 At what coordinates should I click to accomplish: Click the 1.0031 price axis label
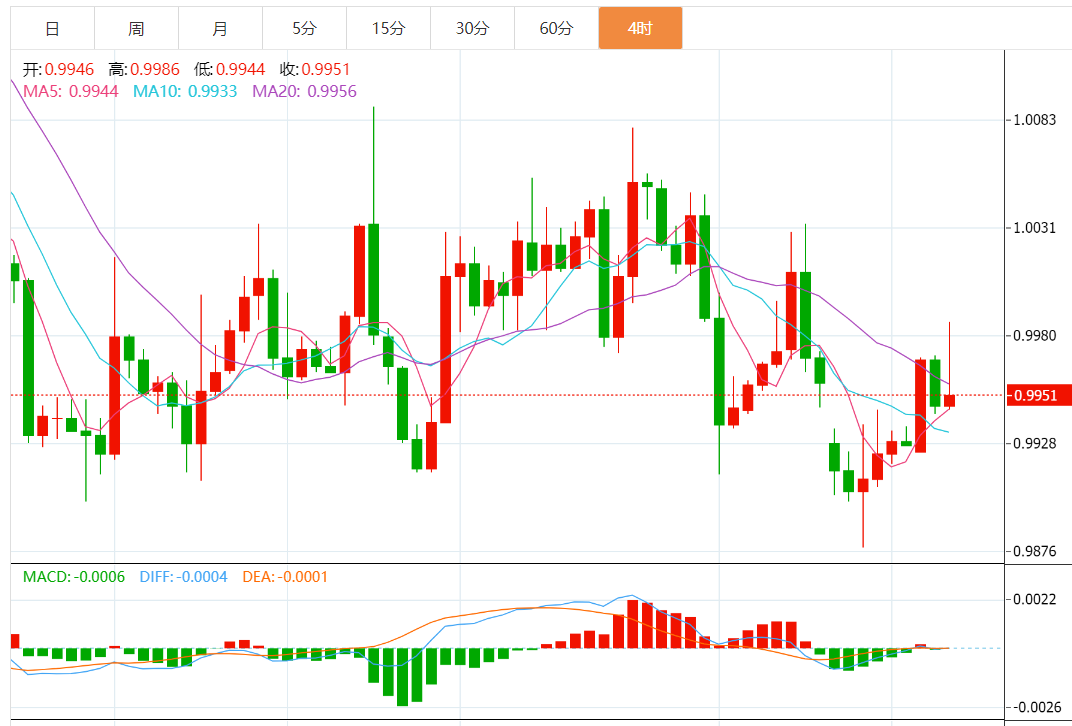[1035, 228]
